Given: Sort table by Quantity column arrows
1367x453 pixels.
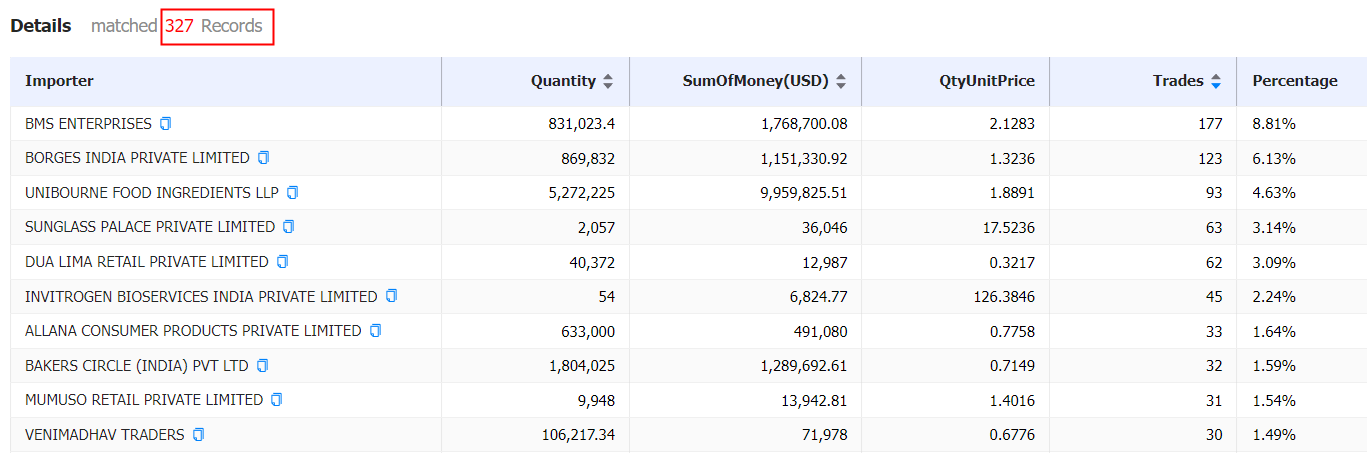Looking at the screenshot, I should tap(608, 82).
